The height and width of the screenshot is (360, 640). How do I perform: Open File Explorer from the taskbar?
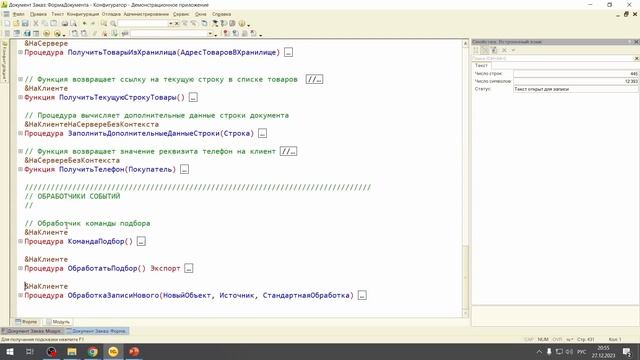(x=72, y=351)
